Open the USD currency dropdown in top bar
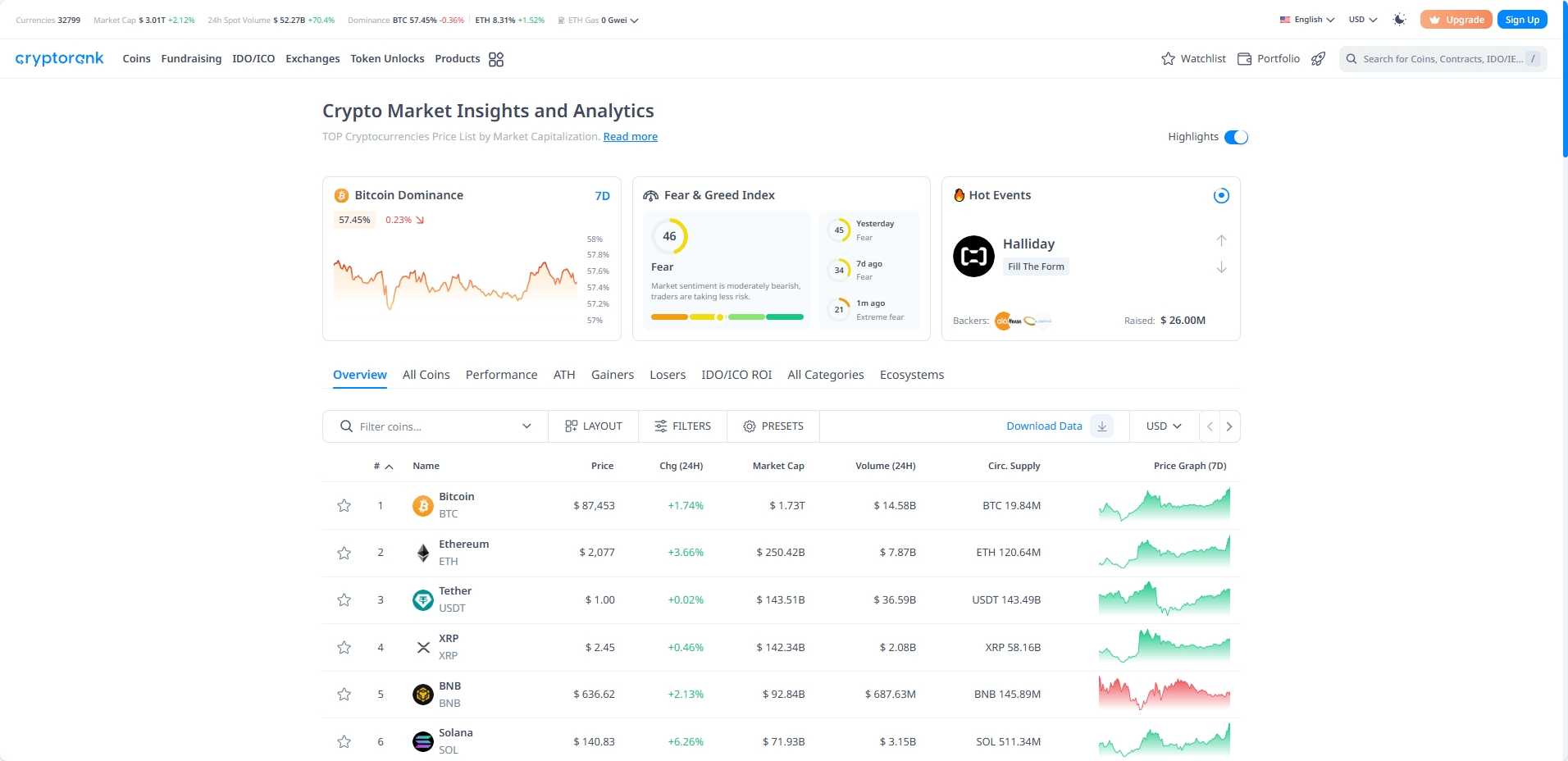The height and width of the screenshot is (761, 1568). (x=1361, y=19)
